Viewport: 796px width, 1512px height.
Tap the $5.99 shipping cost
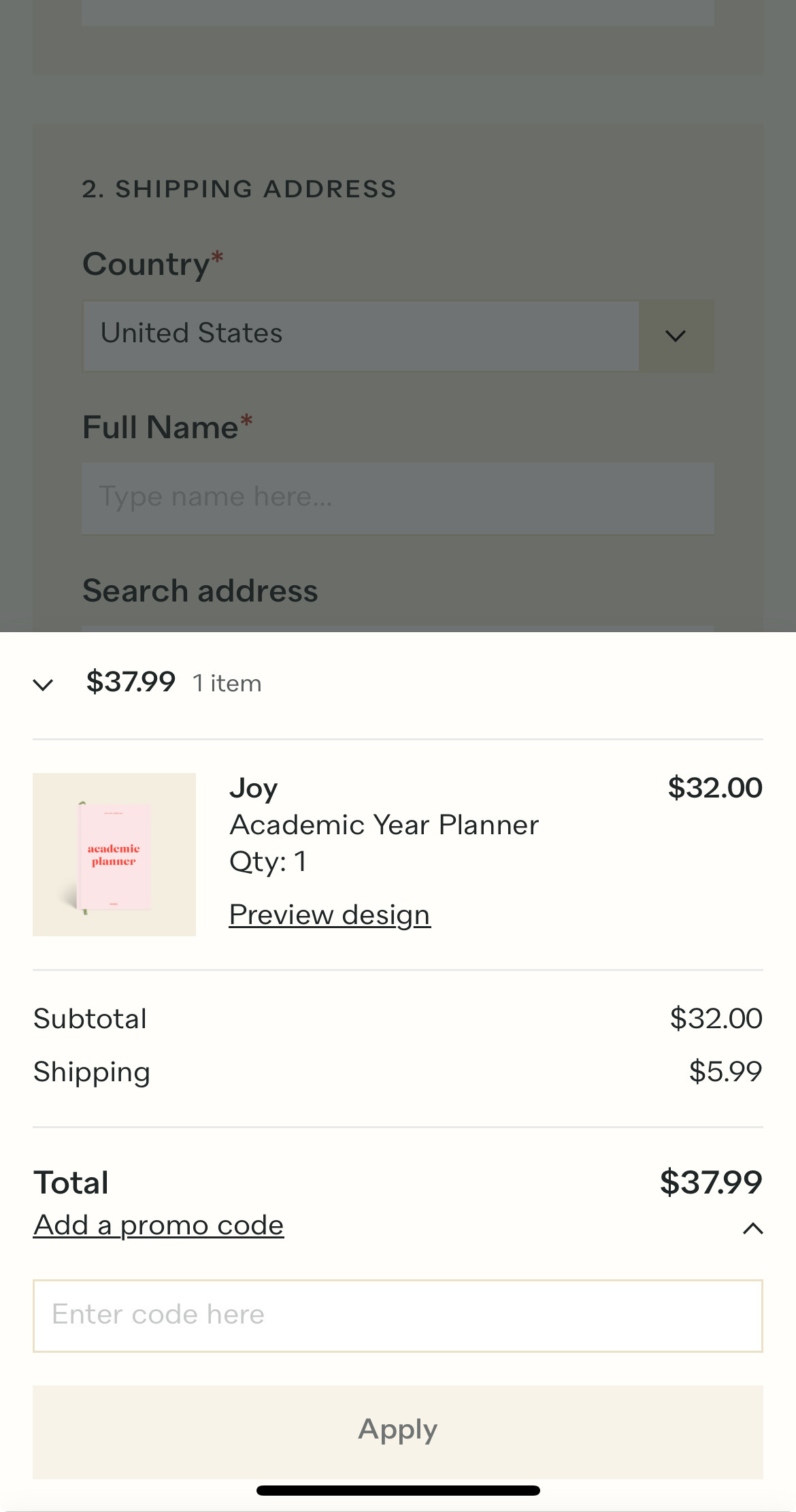725,1072
